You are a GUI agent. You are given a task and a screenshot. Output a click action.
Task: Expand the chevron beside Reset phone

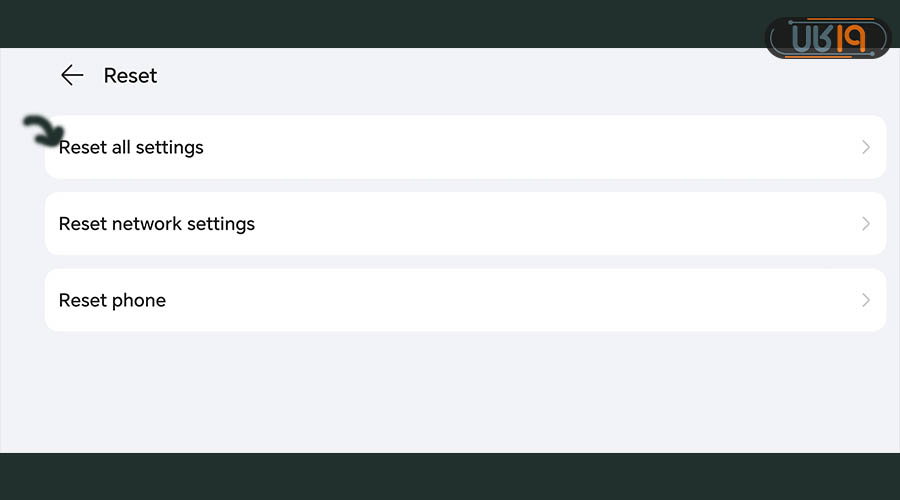pyautogui.click(x=866, y=300)
